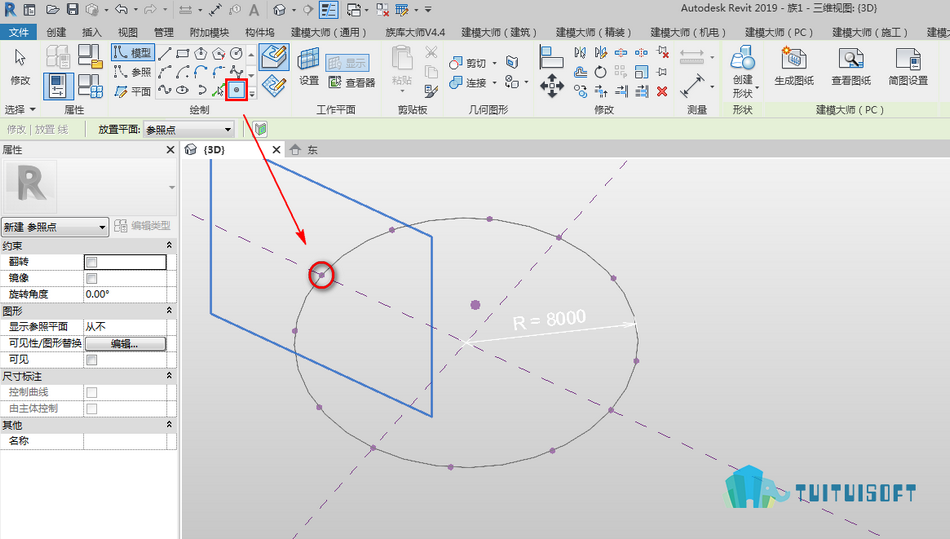Open the 新建 参照点 type selector dropdown
Screen dimensions: 950x539
(x=55, y=227)
